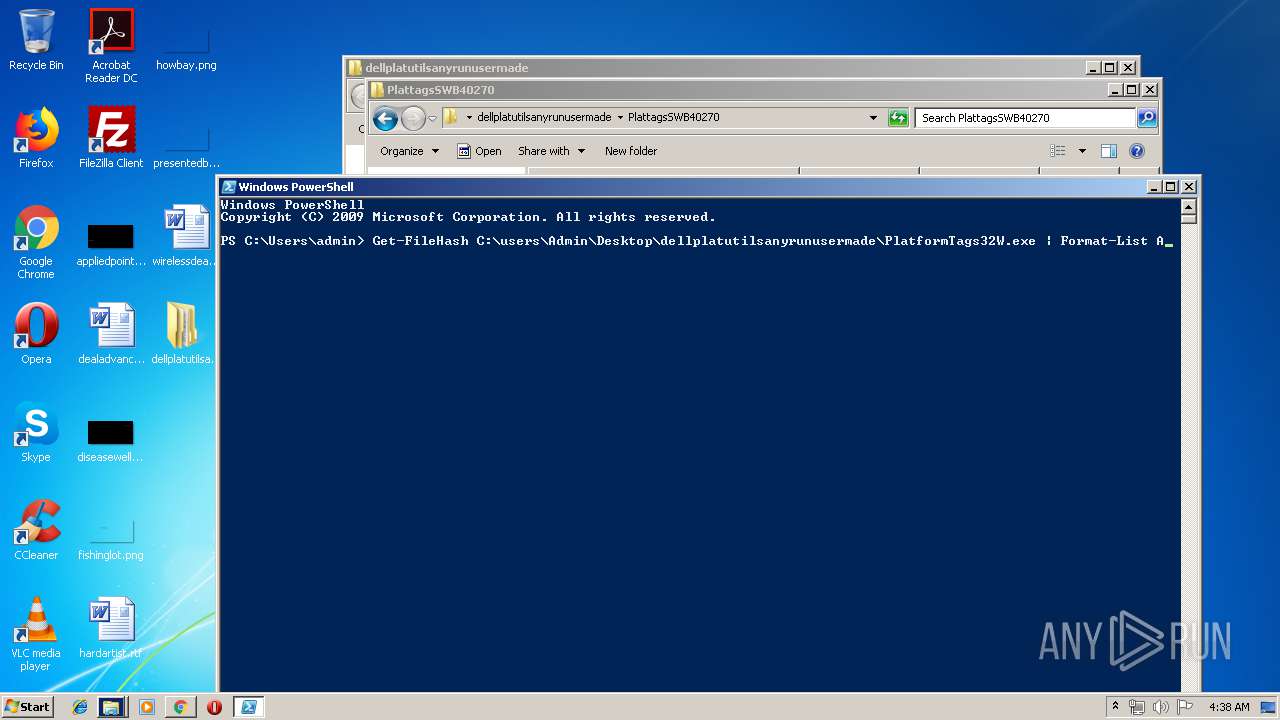
Task: Select the dealadvanc Word document
Action: point(111,334)
